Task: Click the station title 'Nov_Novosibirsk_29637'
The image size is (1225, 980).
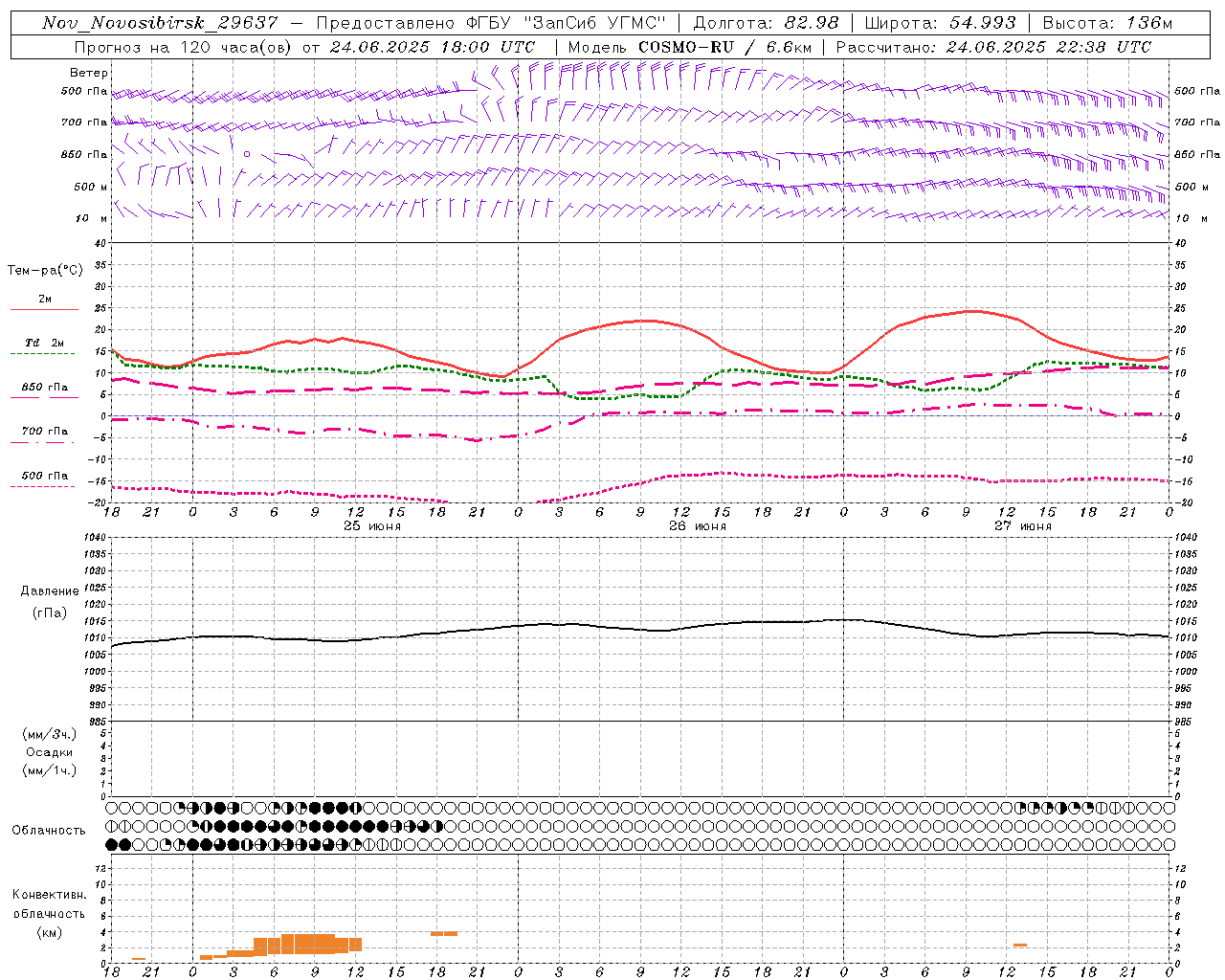Action: click(159, 23)
